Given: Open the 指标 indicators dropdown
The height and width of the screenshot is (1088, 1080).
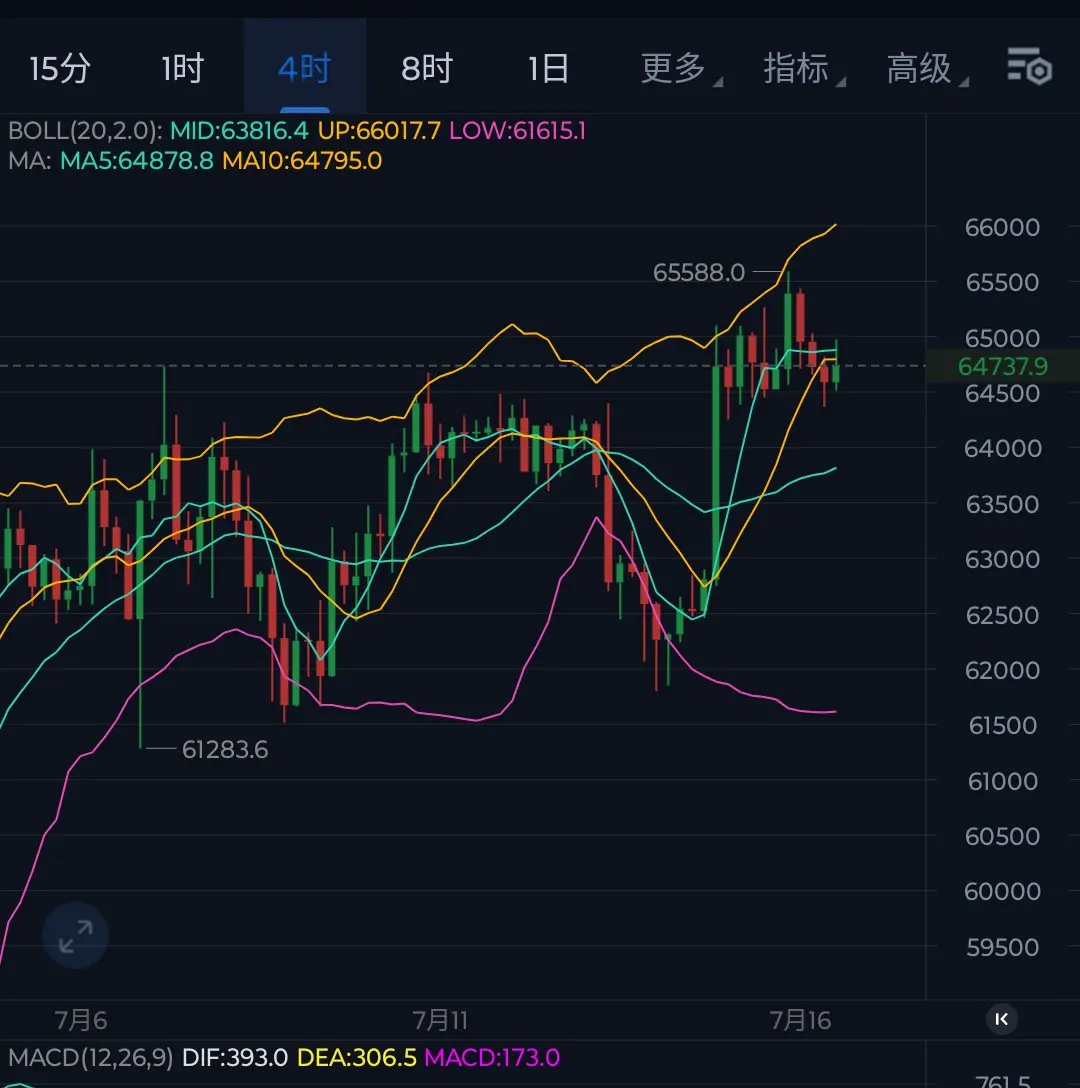Looking at the screenshot, I should coord(804,69).
